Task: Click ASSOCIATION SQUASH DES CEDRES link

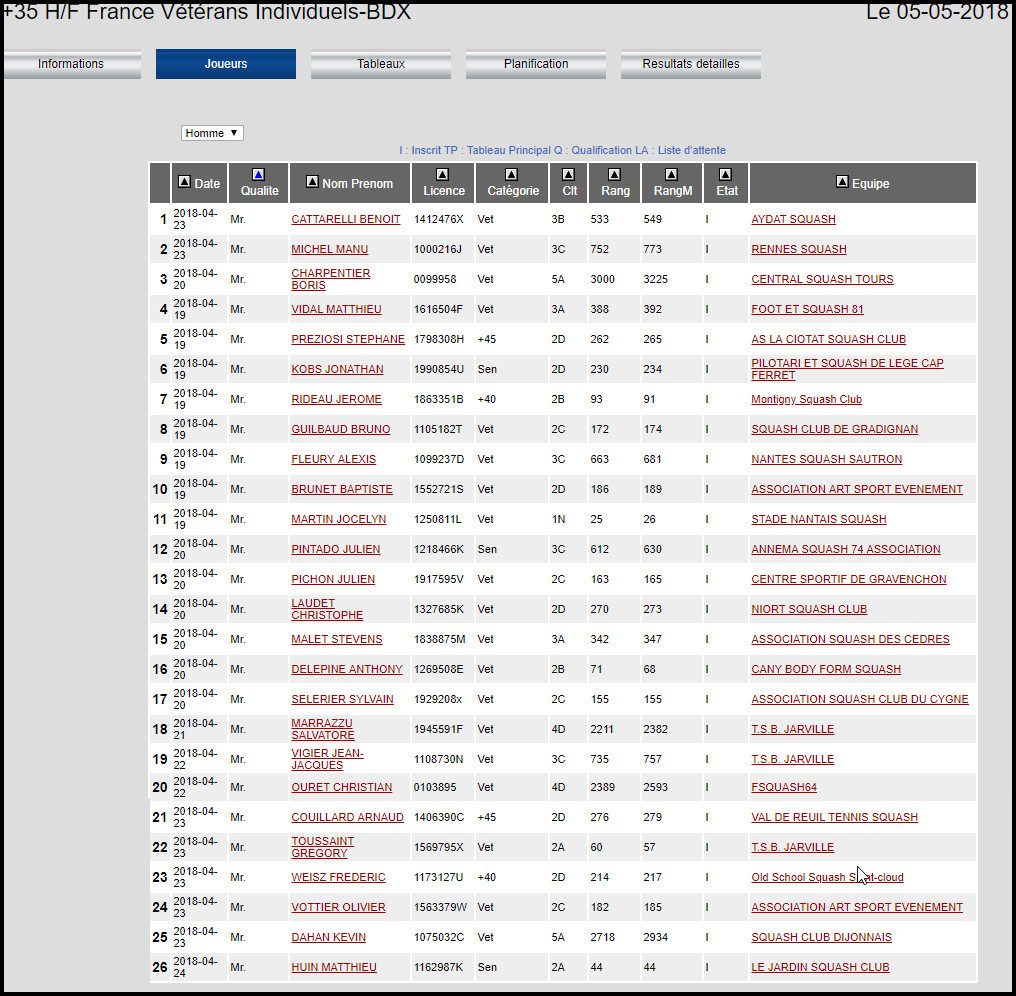Action: pyautogui.click(x=850, y=639)
